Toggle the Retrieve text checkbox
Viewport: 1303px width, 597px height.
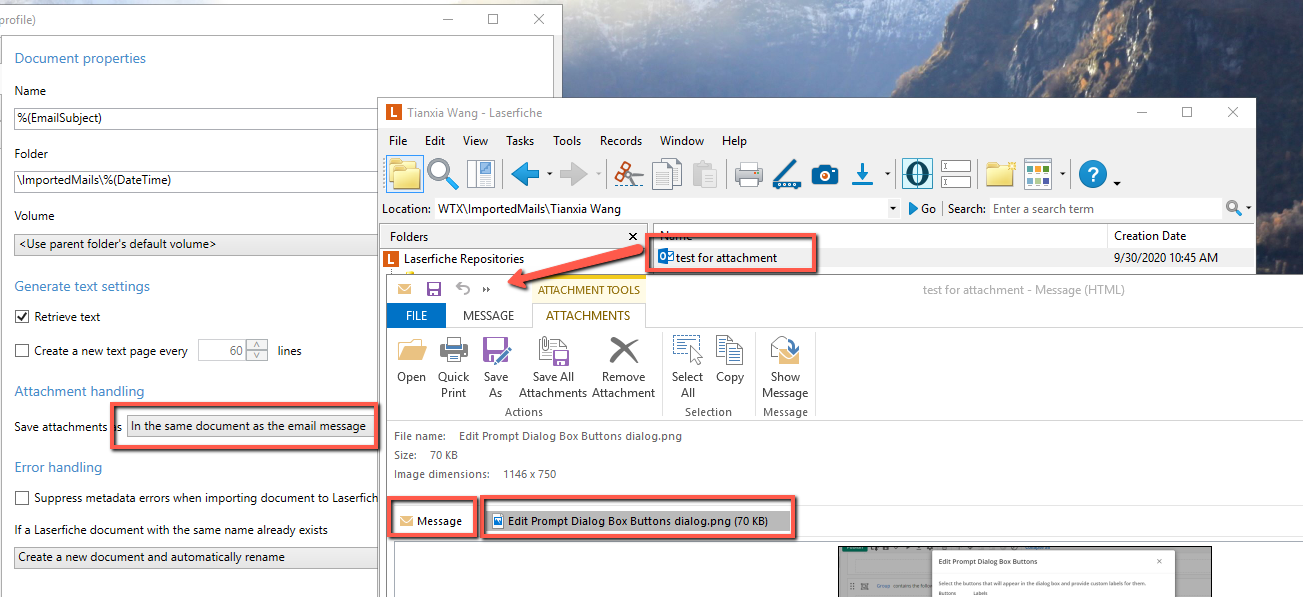click(22, 317)
